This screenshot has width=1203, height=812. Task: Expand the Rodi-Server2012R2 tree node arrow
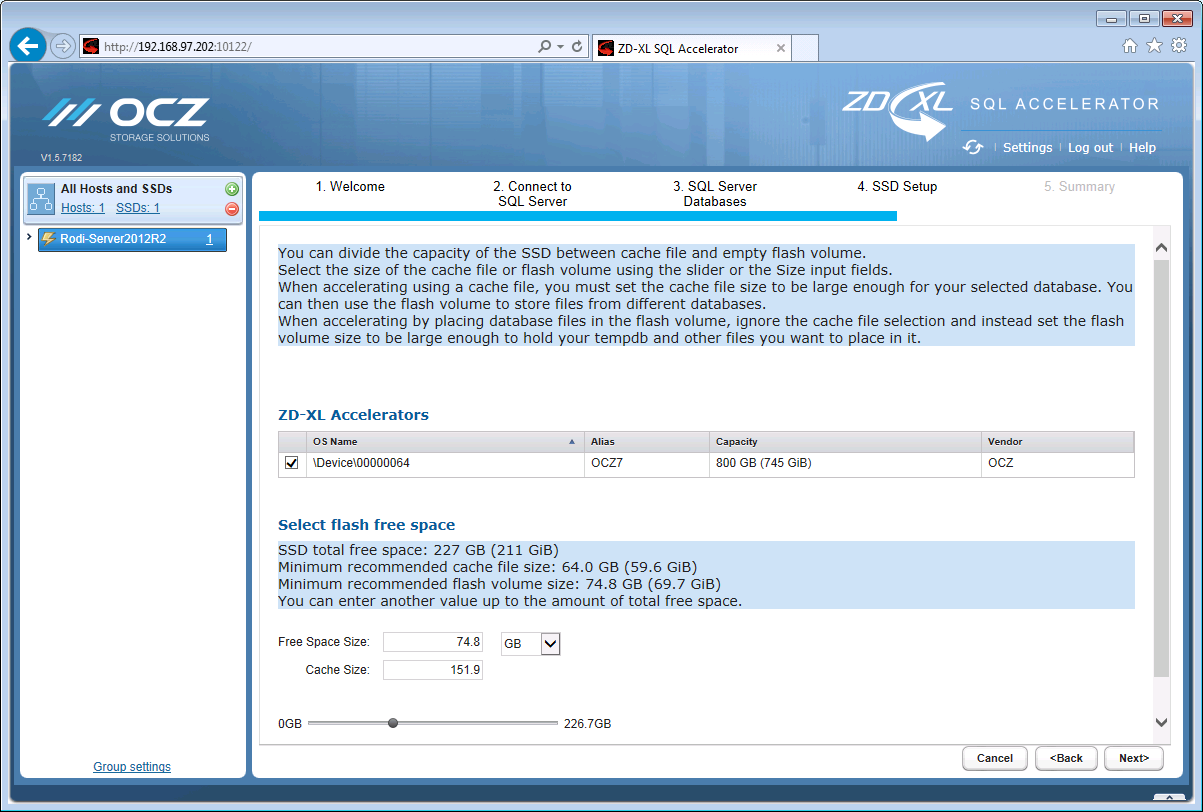point(29,237)
